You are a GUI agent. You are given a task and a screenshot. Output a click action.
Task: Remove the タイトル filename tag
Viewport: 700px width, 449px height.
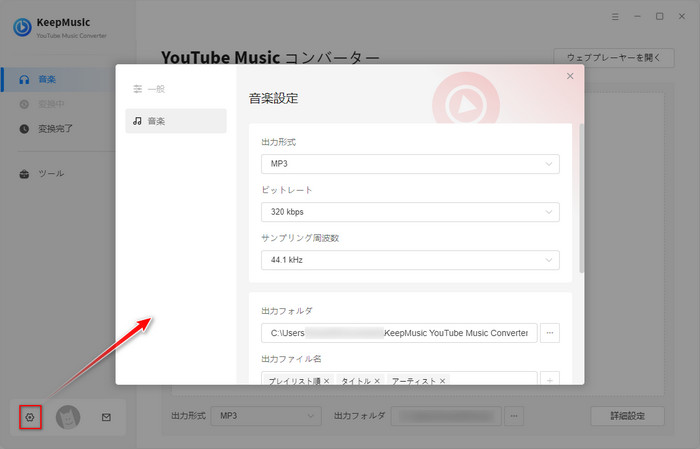click(x=377, y=381)
